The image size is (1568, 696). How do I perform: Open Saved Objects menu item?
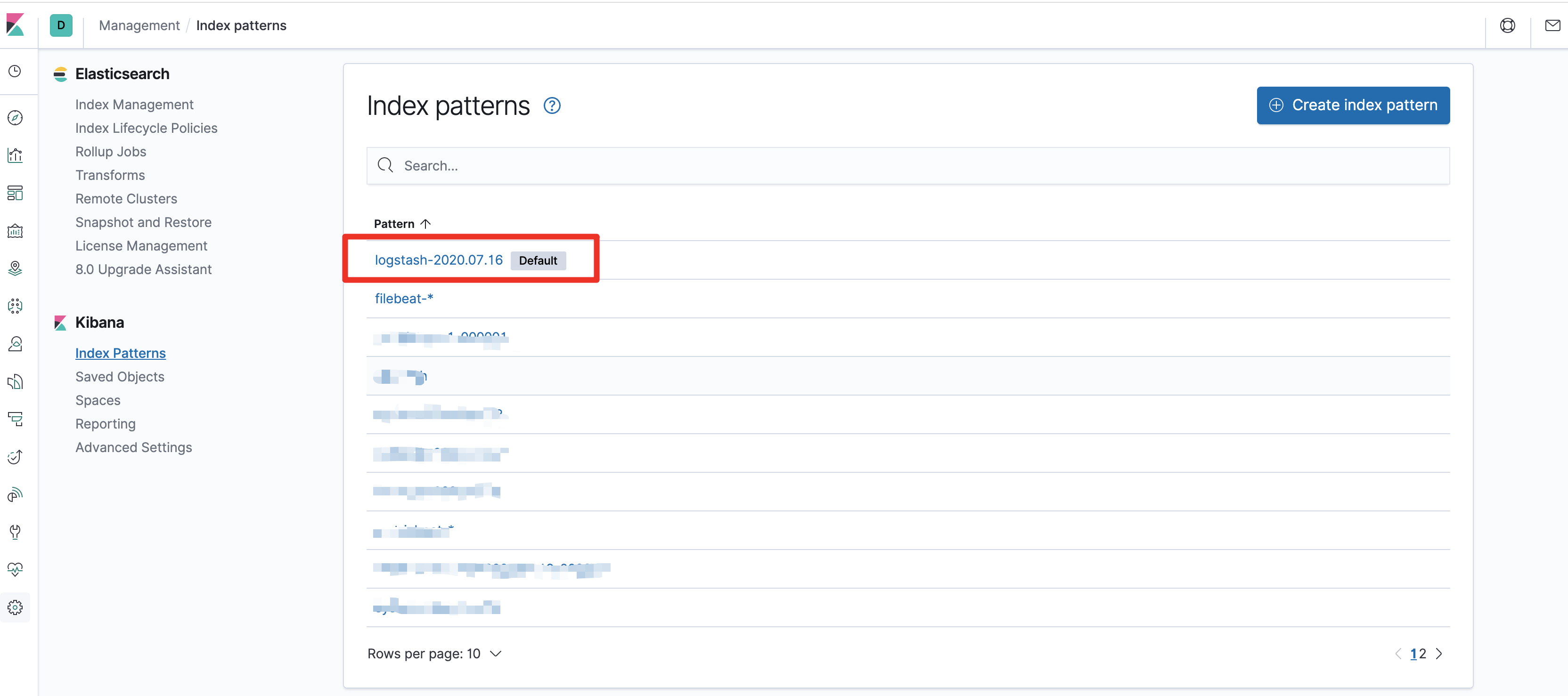coord(120,377)
